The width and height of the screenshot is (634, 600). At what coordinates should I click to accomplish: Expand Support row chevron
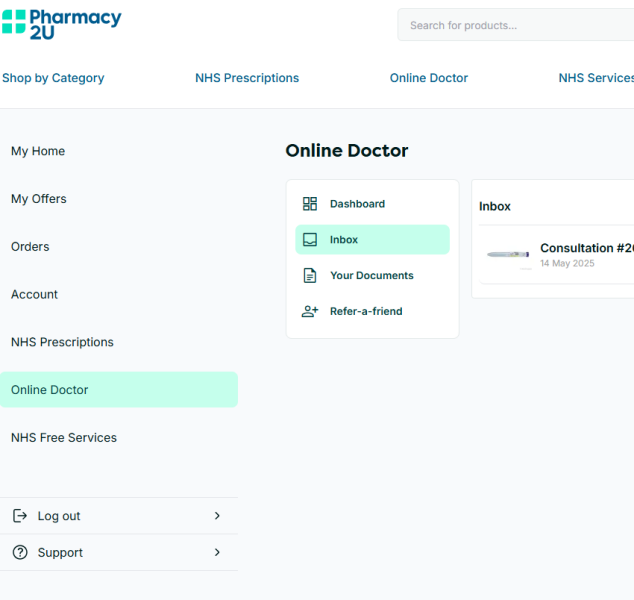(x=217, y=552)
